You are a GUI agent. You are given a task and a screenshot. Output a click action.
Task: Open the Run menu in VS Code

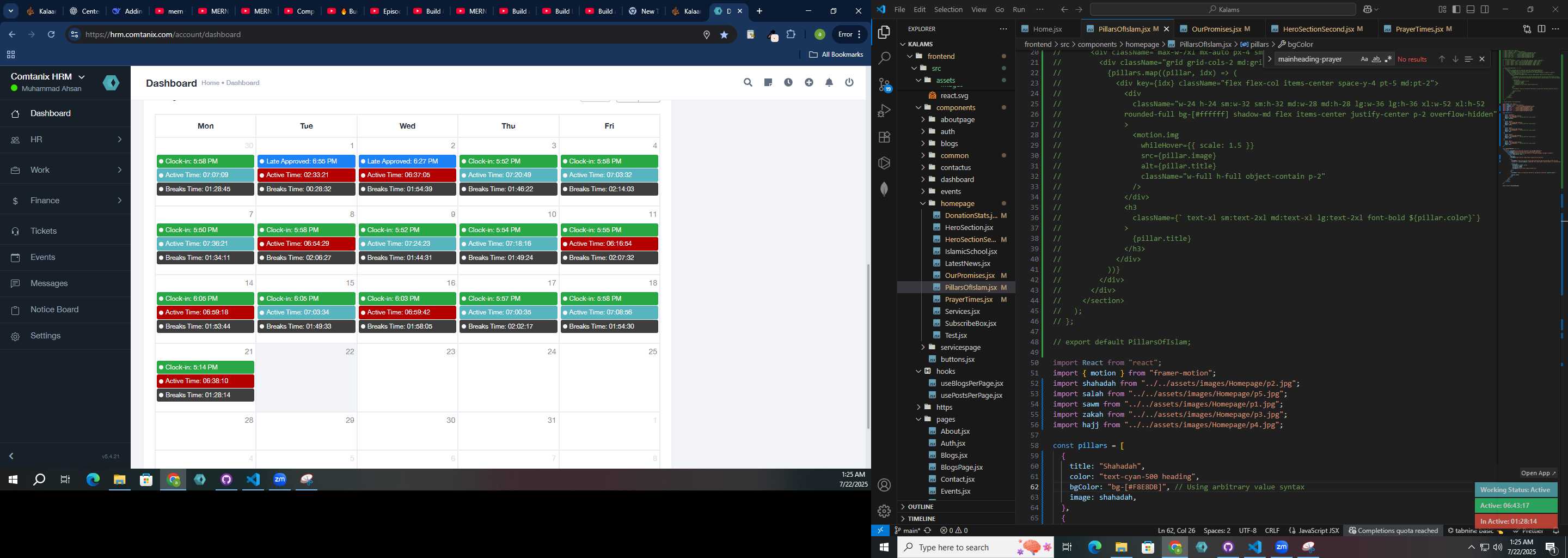[1019, 9]
